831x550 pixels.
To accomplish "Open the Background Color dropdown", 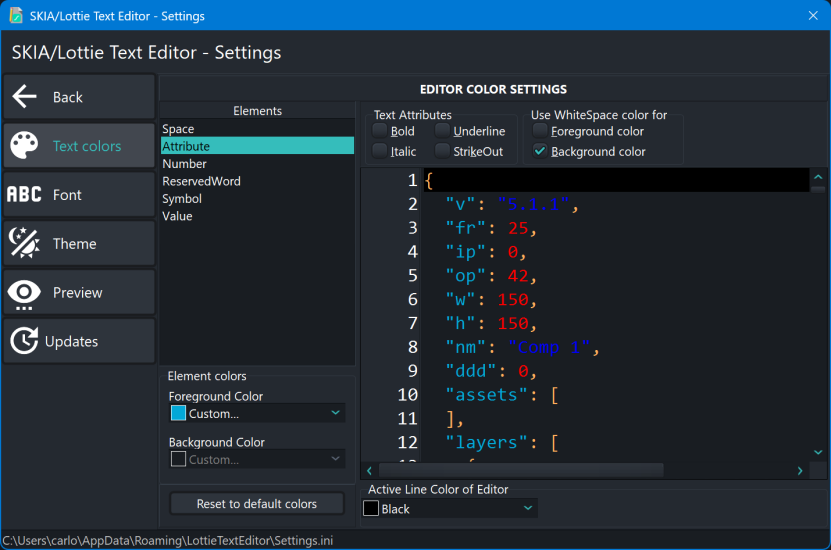I will (x=258, y=459).
